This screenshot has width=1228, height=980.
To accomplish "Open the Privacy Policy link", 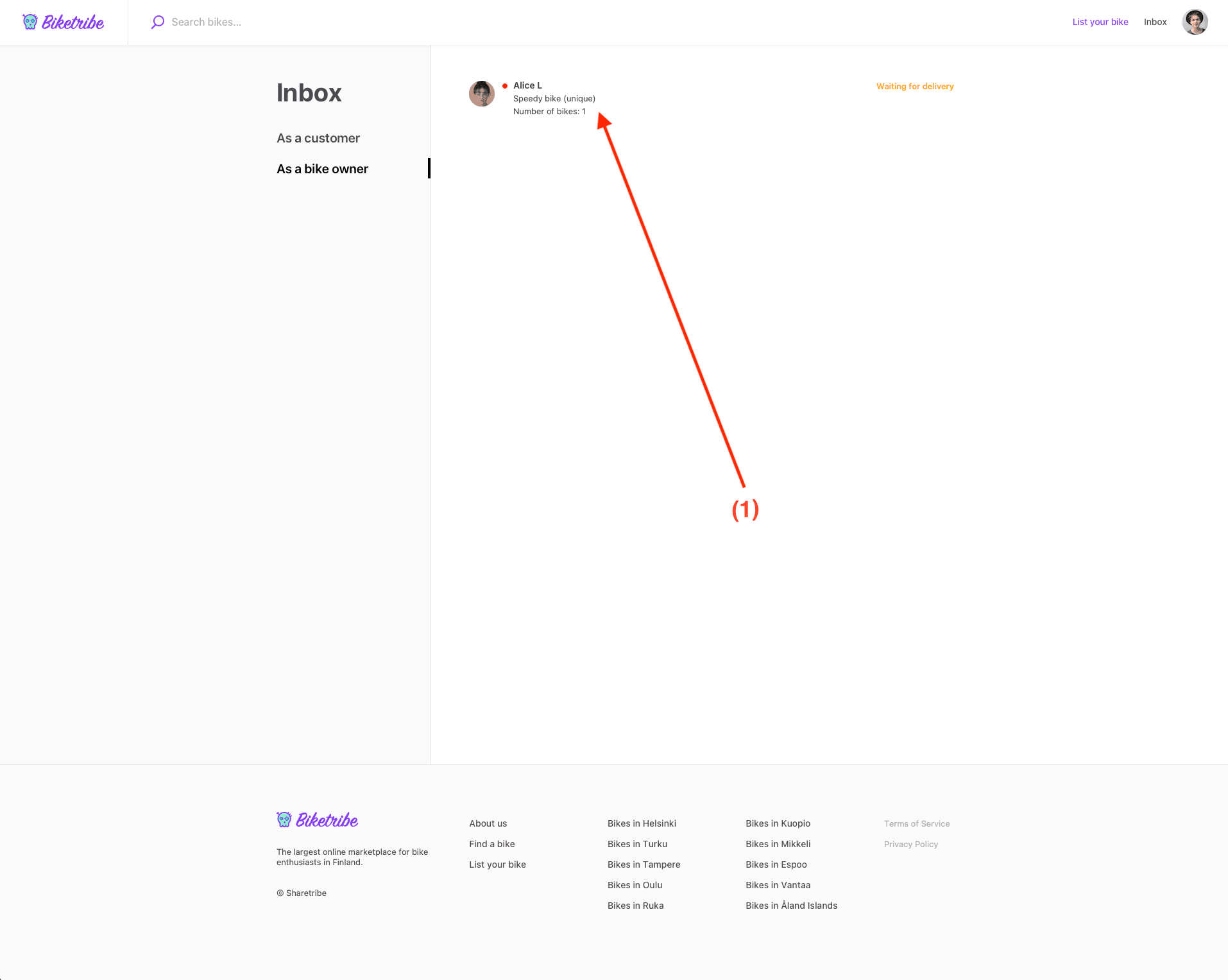I will 910,844.
